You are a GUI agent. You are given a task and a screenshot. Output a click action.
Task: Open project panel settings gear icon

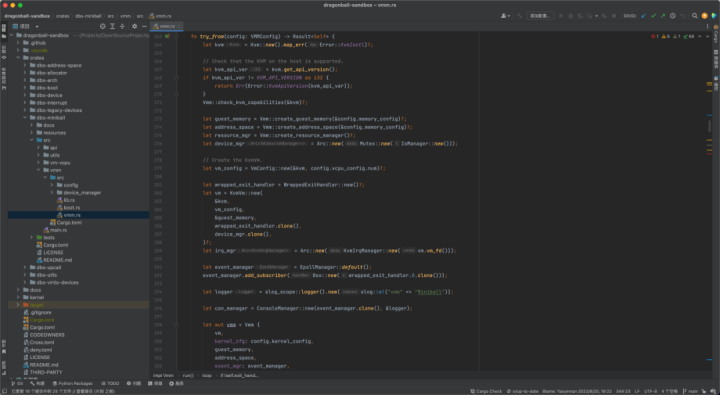pos(134,26)
